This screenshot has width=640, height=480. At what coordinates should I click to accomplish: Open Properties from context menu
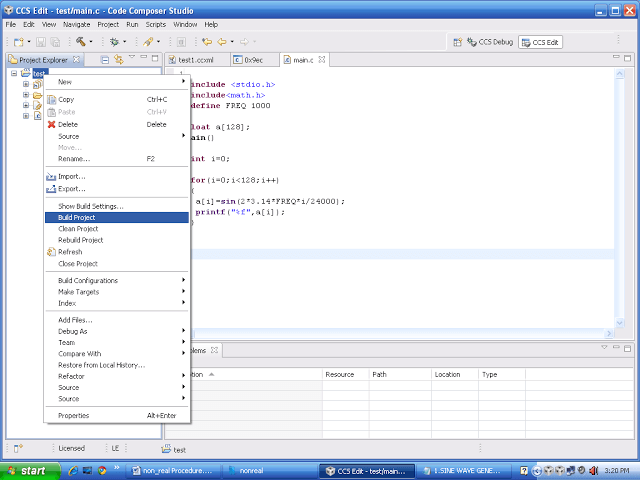pos(117,416)
